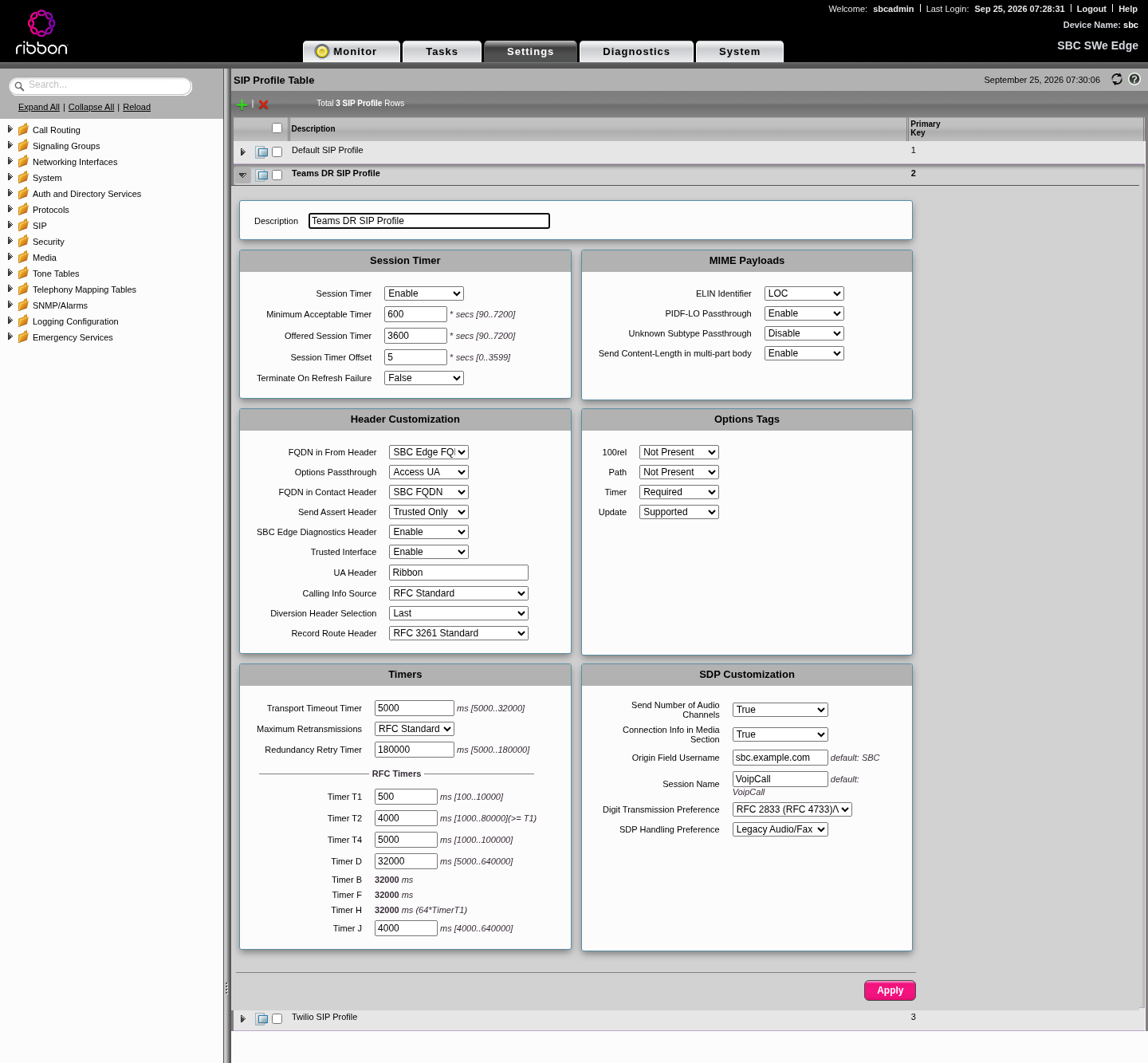The image size is (1148, 1063).
Task: Click the sidebar Search box
Action: click(x=100, y=85)
